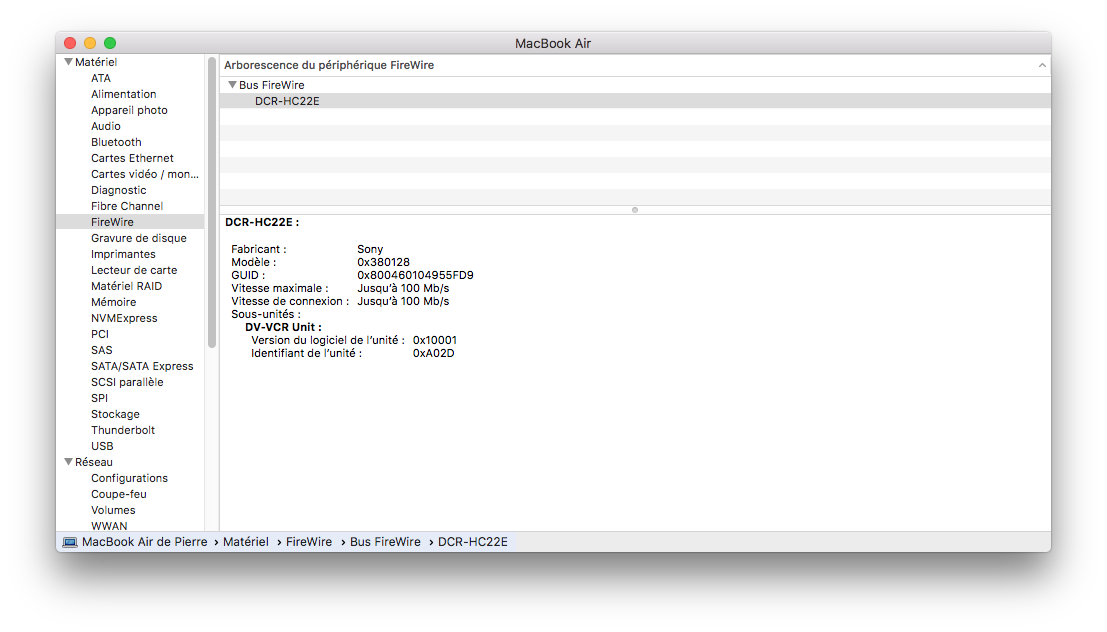Click the Matériel section label

96,62
